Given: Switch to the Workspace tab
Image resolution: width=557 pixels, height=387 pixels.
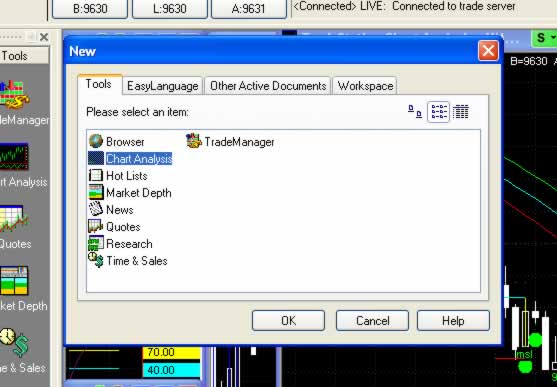Looking at the screenshot, I should click(x=365, y=86).
